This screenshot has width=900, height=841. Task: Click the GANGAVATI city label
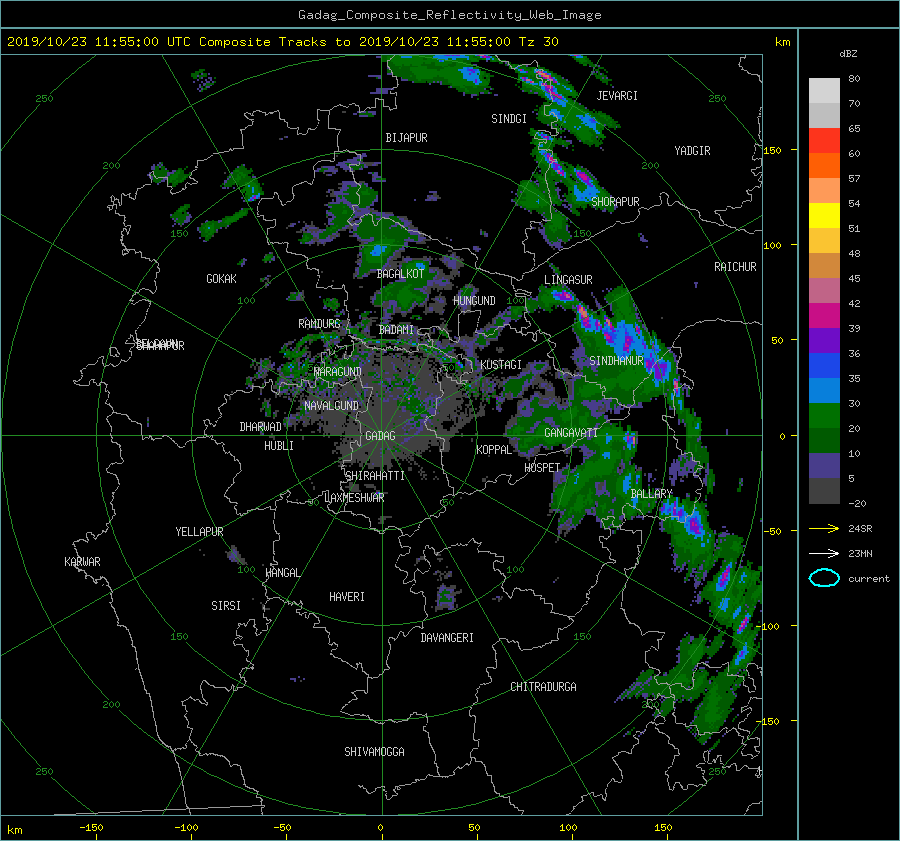pyautogui.click(x=571, y=433)
